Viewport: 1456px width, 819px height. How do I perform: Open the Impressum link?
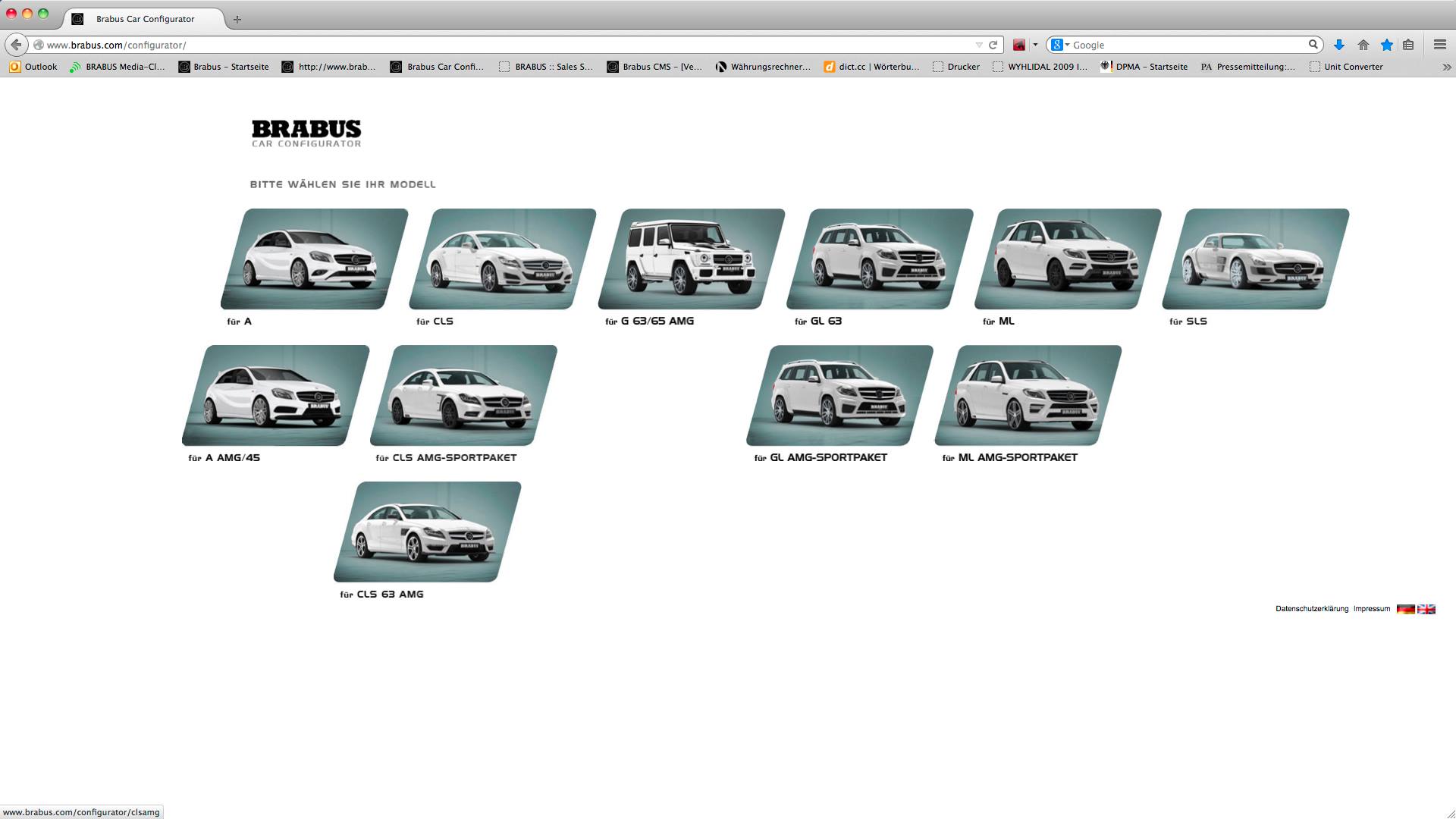tap(1372, 609)
